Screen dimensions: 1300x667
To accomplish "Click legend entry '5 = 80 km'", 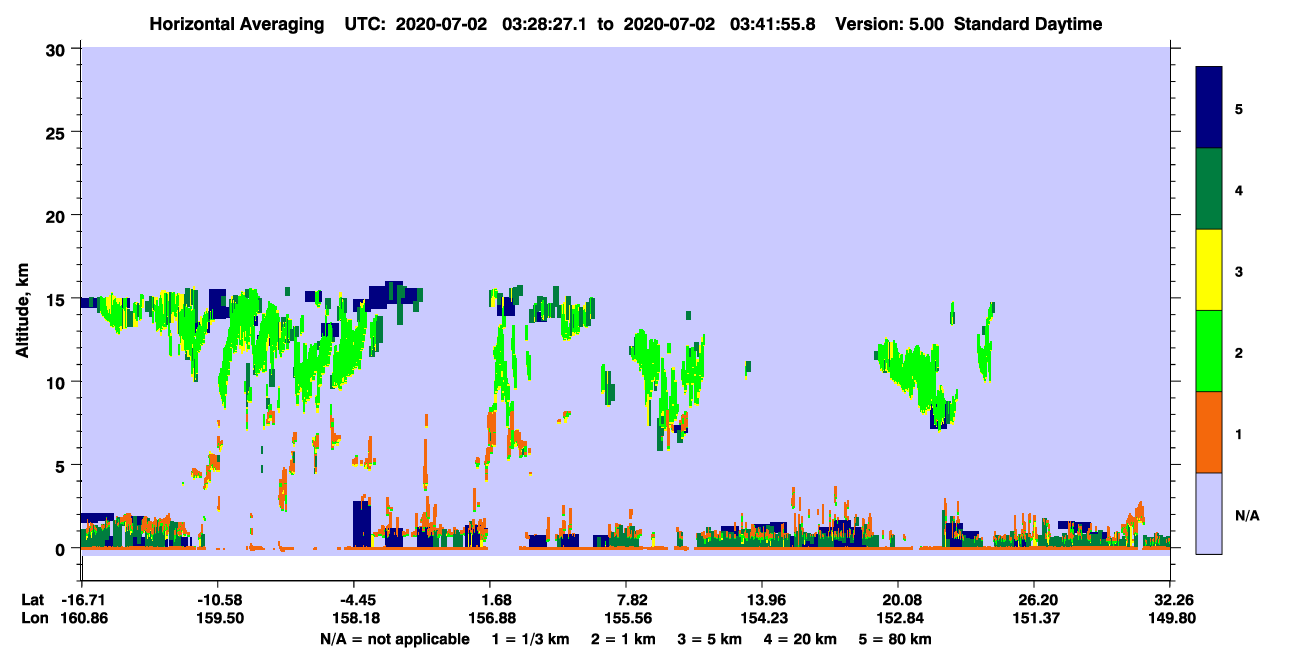I will [x=894, y=639].
